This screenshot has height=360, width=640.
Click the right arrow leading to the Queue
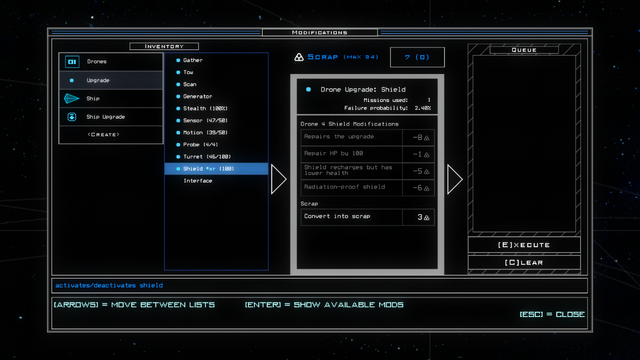click(455, 179)
